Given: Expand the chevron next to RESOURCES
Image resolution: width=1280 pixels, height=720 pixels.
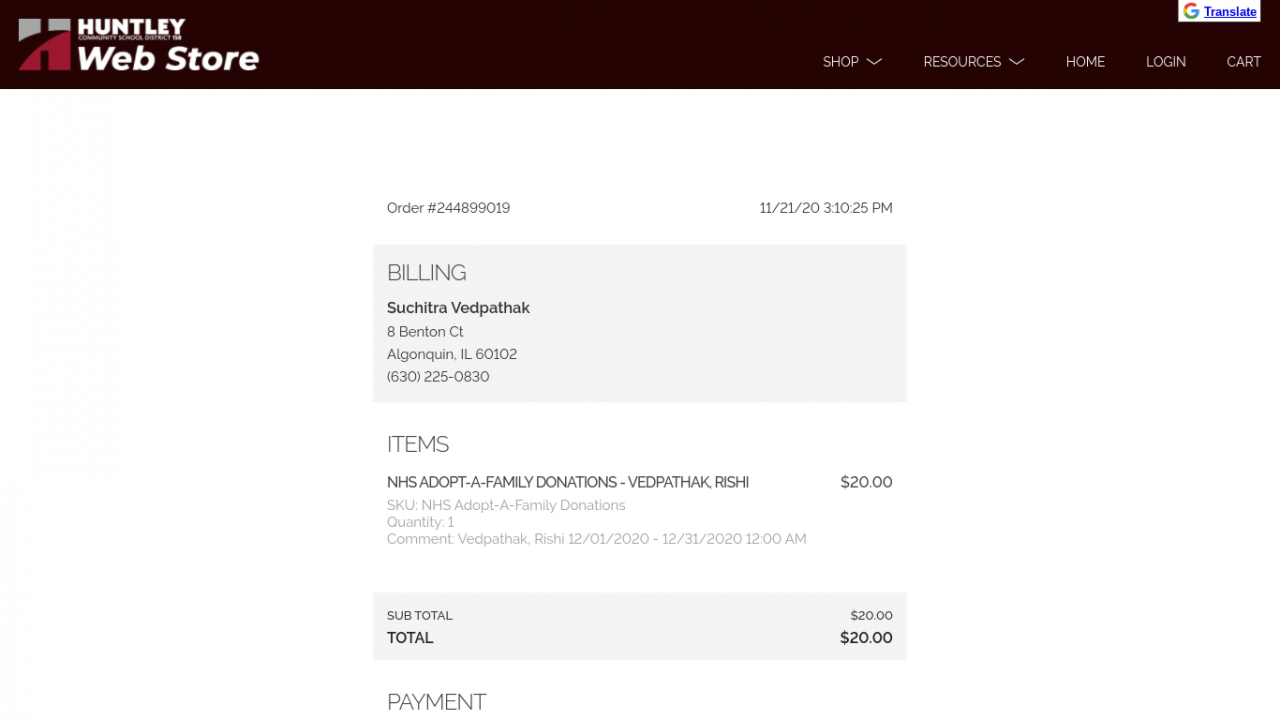Looking at the screenshot, I should pos(1017,62).
